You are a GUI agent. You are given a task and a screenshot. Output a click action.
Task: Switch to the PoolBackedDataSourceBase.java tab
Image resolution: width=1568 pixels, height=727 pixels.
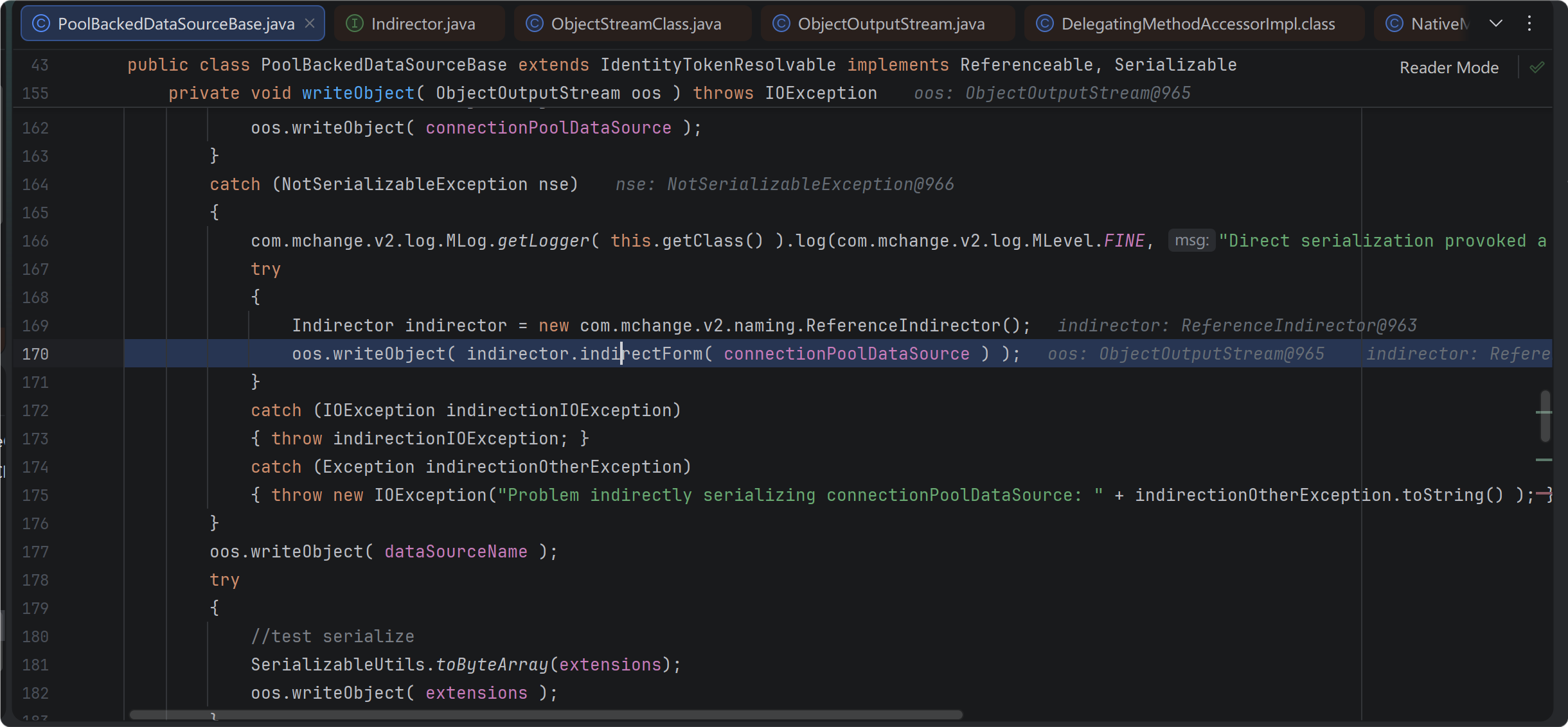point(172,24)
